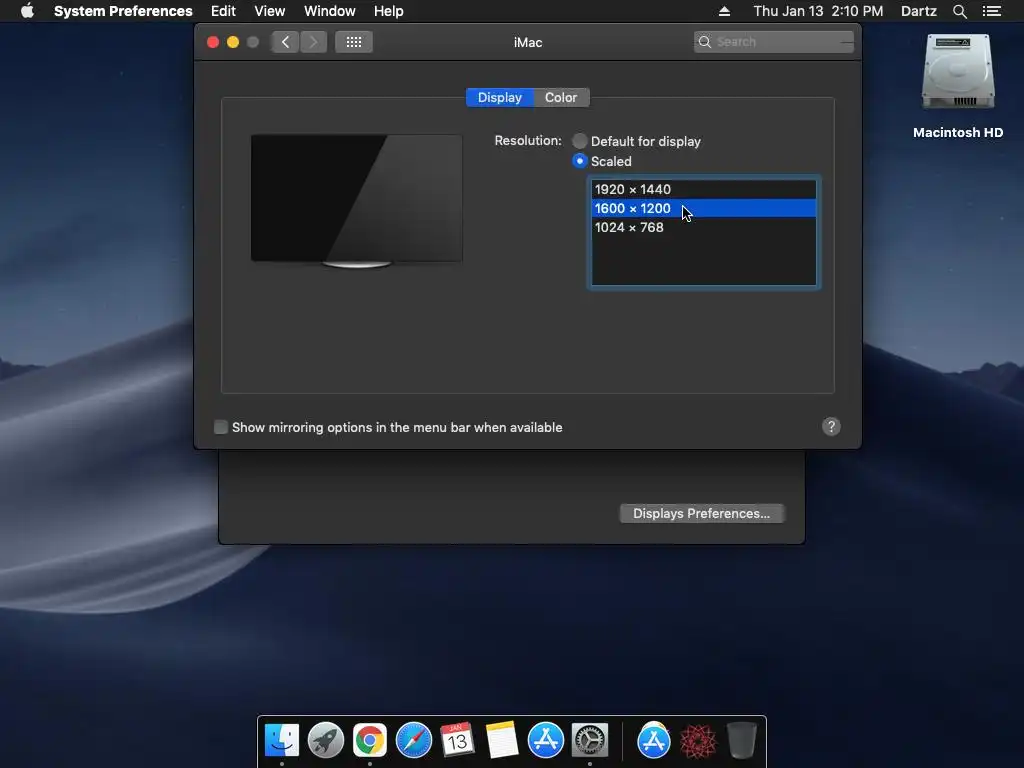Screen dimensions: 1024x768
Task: Click the Search input field
Action: pos(773,42)
